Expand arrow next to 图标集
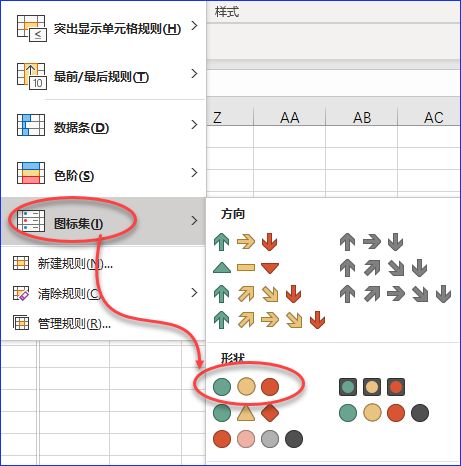The height and width of the screenshot is (466, 461). [x=194, y=220]
